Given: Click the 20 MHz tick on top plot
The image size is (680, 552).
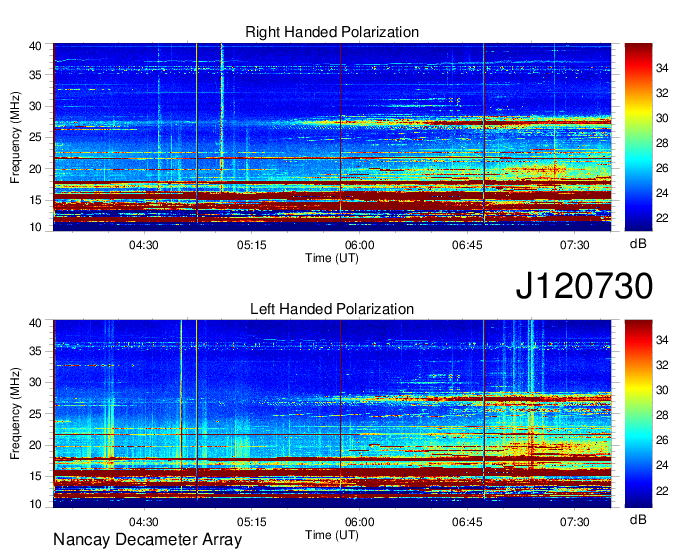Looking at the screenshot, I should point(35,169).
